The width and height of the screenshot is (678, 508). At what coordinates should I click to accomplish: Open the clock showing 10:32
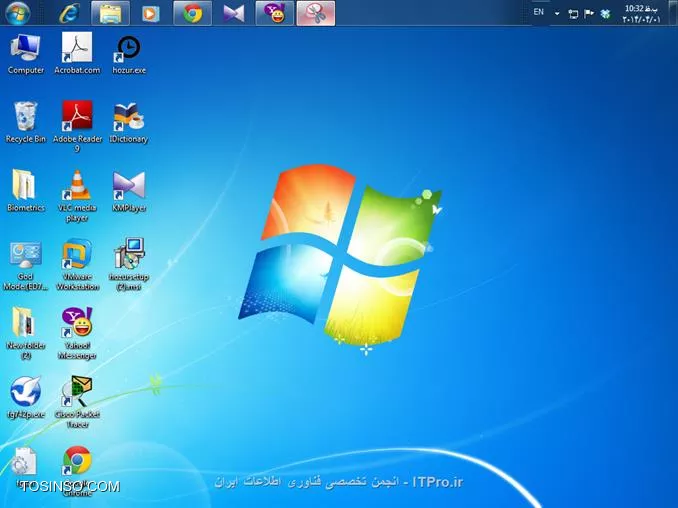(642, 14)
